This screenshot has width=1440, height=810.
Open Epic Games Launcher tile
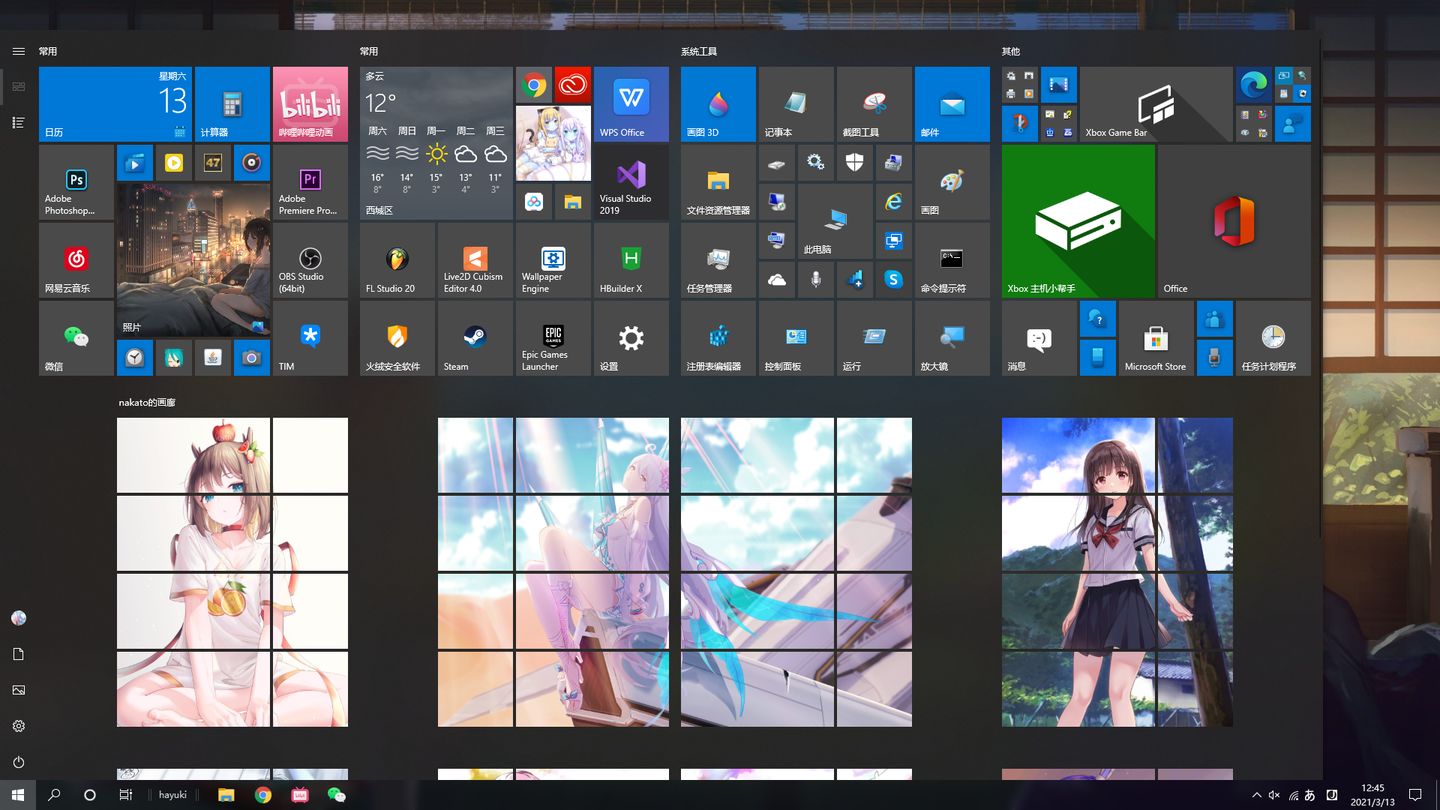click(x=553, y=338)
